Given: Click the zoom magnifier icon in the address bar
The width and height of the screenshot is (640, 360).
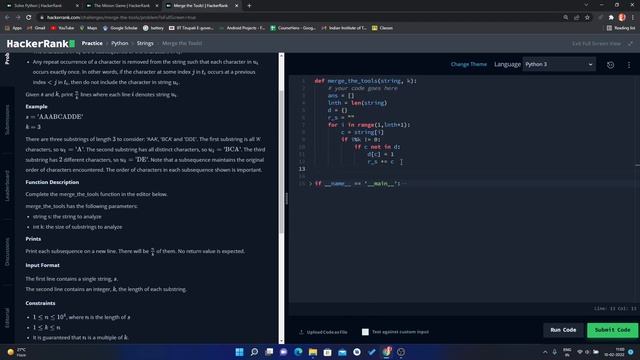Looking at the screenshot, I should pos(566,17).
